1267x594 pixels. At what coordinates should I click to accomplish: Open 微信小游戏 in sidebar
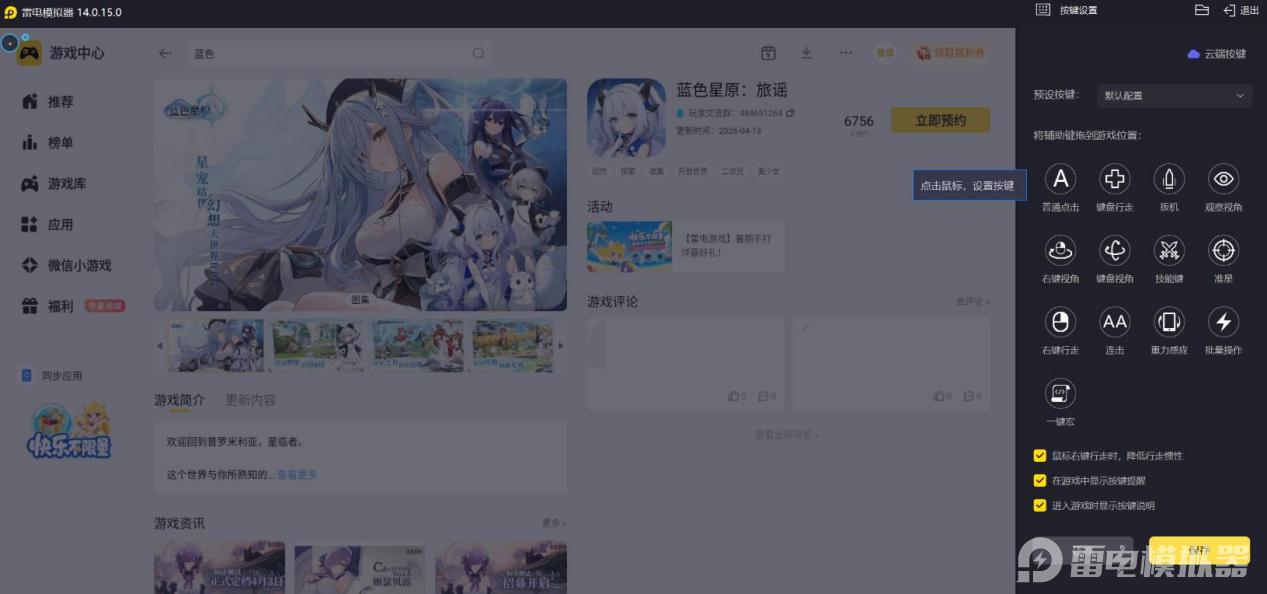(x=66, y=266)
